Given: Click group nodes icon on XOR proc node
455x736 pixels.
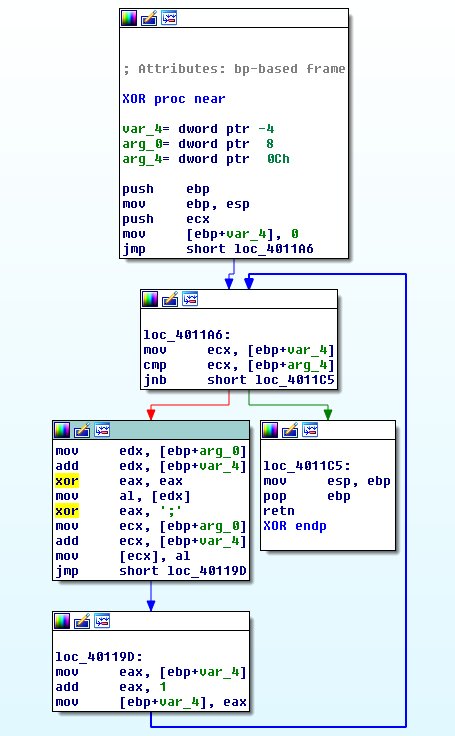Looking at the screenshot, I should [x=169, y=18].
